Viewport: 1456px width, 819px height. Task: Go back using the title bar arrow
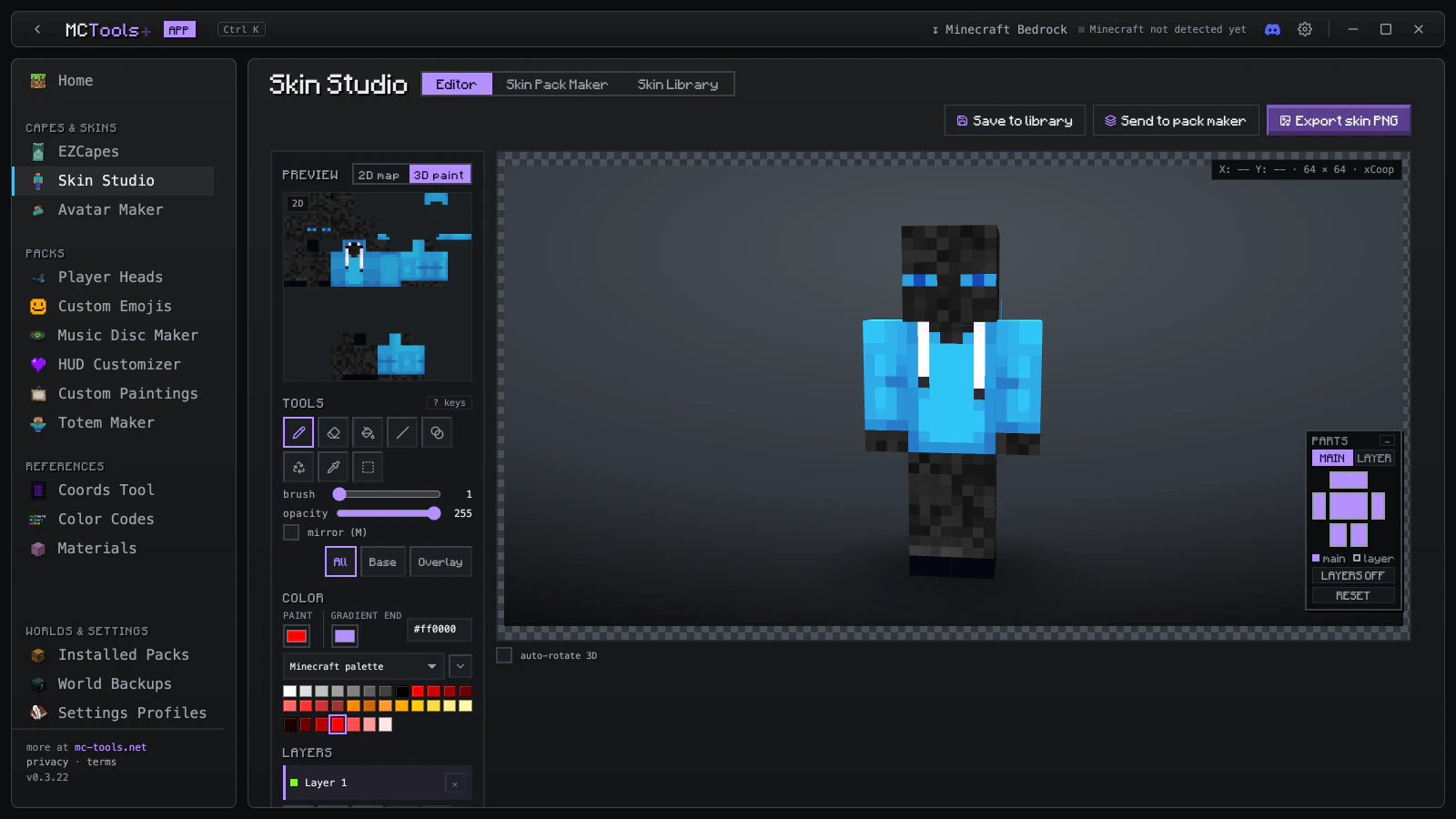tap(37, 29)
